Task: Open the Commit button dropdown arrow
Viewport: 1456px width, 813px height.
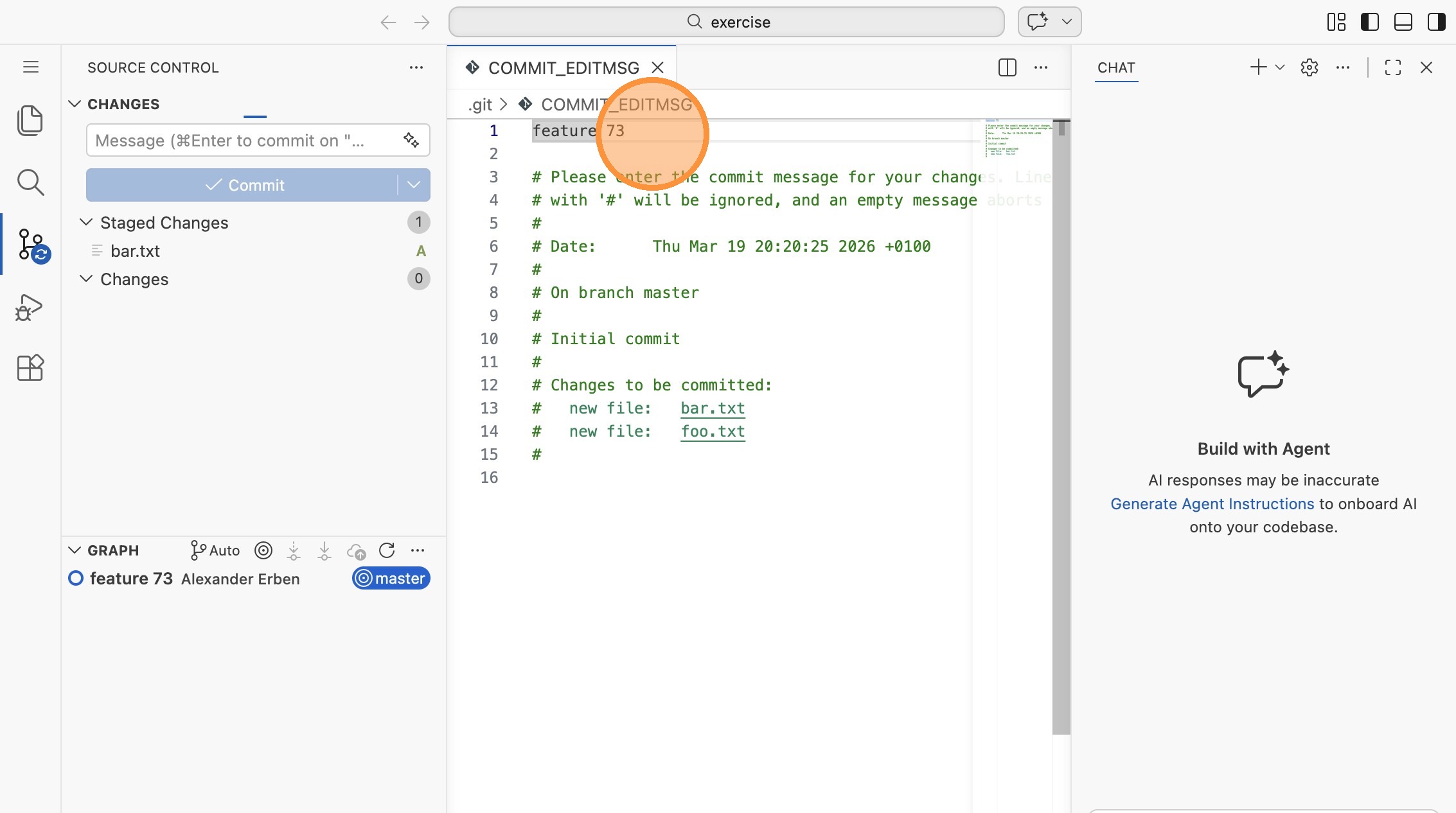Action: pos(414,185)
